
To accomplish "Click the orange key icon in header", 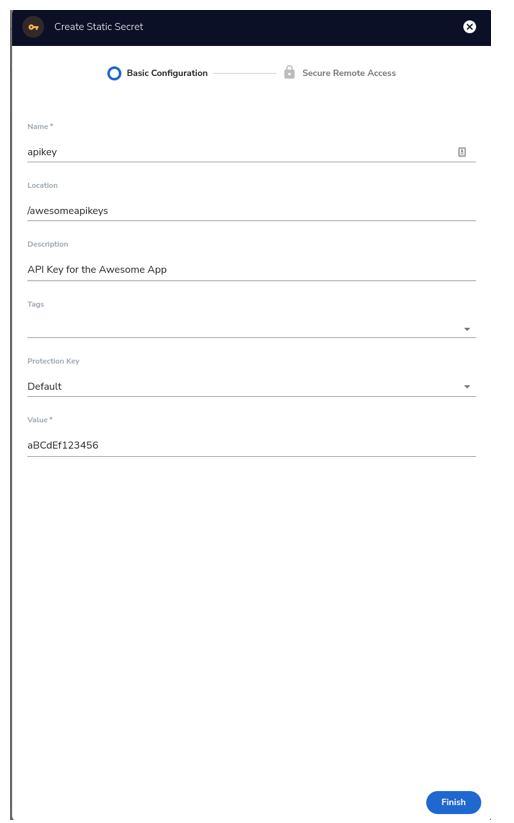I will point(34,27).
